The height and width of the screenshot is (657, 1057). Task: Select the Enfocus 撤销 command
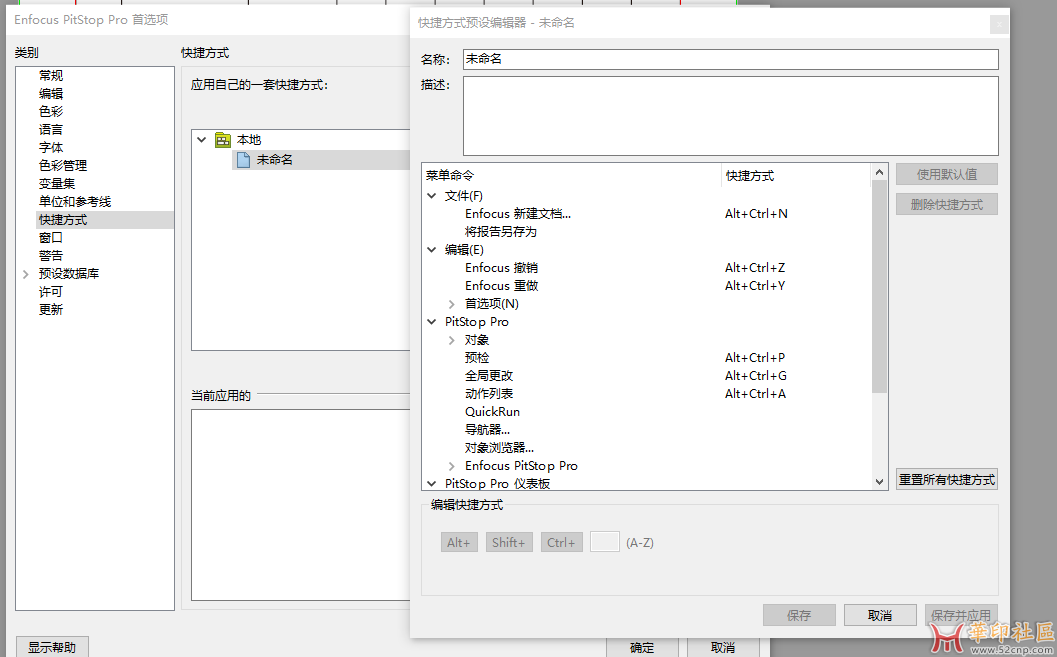pos(502,268)
